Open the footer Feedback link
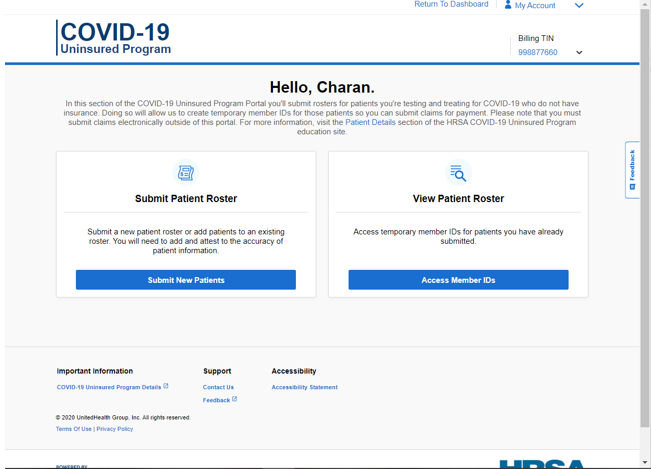Viewport: 651px width, 469px height. [x=216, y=400]
